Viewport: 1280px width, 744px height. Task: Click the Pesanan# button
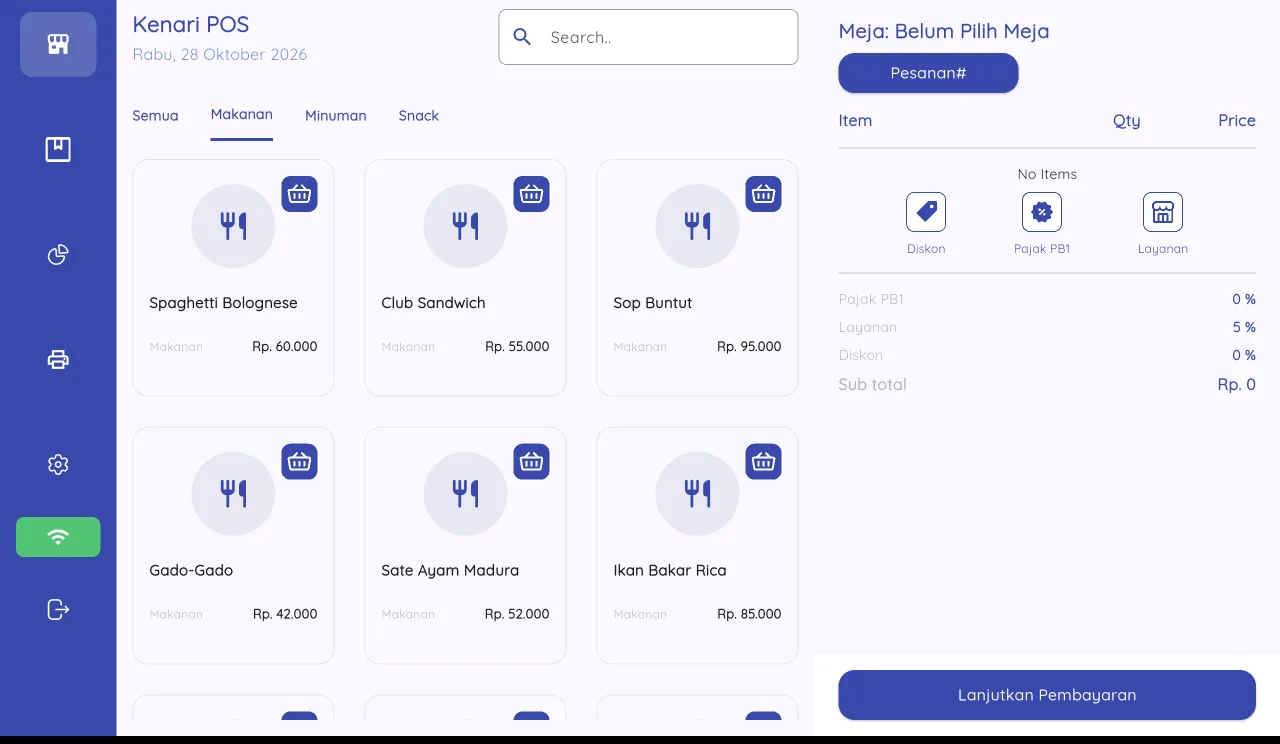928,73
